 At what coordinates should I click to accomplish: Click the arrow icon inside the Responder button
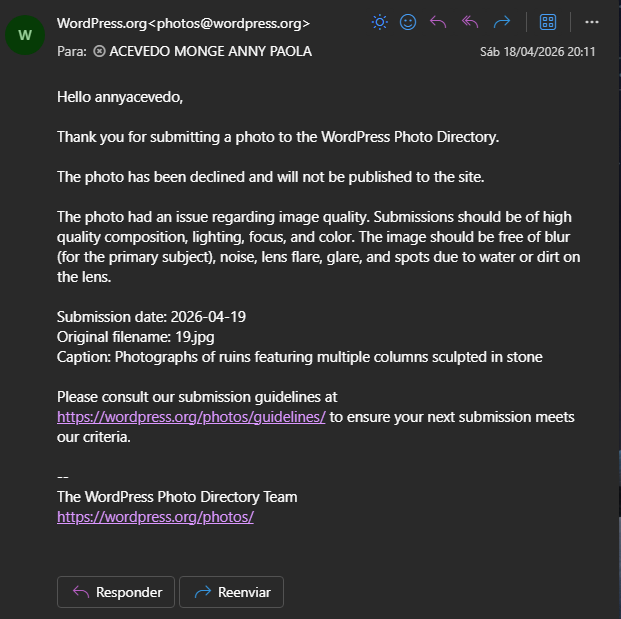pyautogui.click(x=81, y=592)
